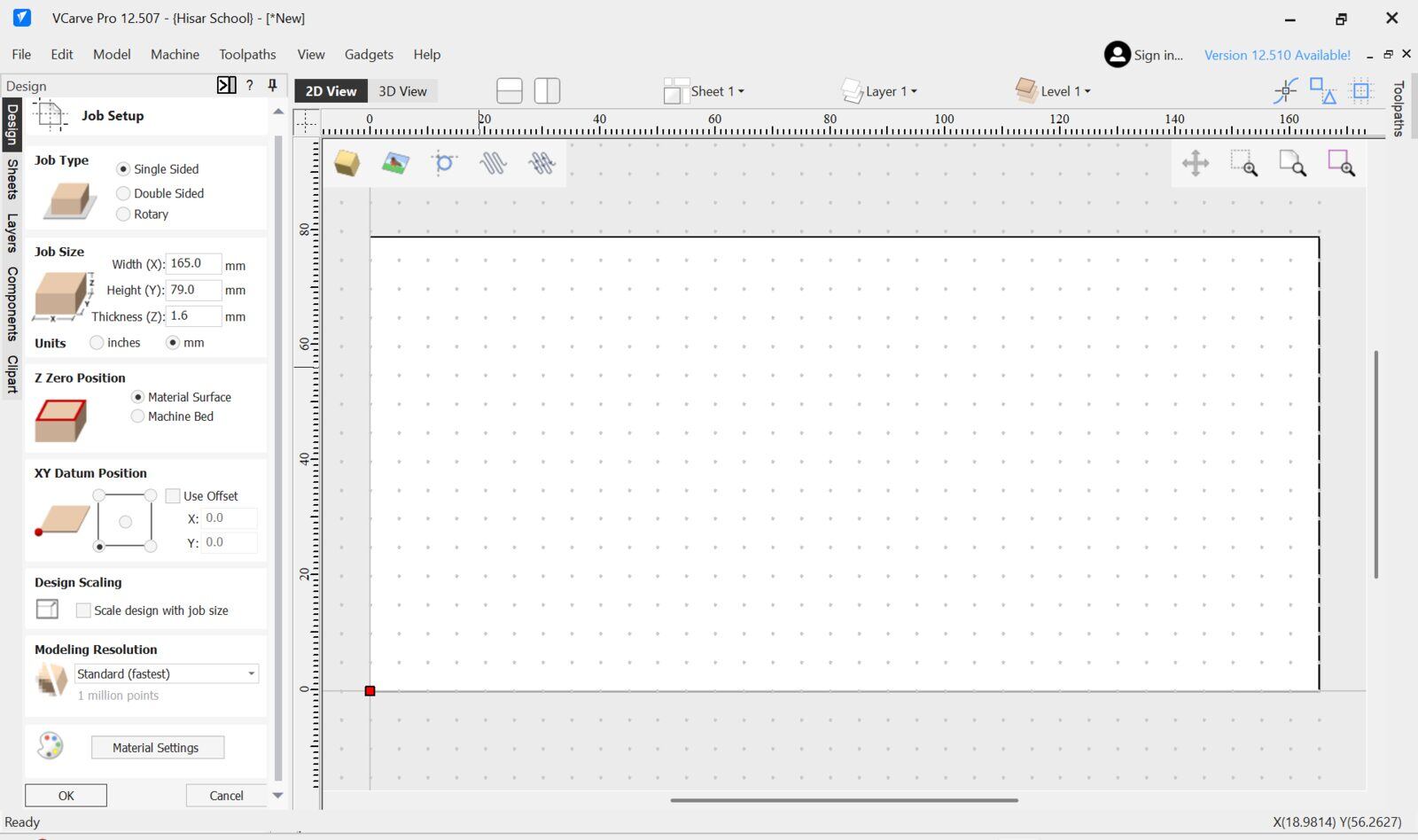Click Version 12.510 Available link
Screen dimensions: 1418x840
[1277, 55]
